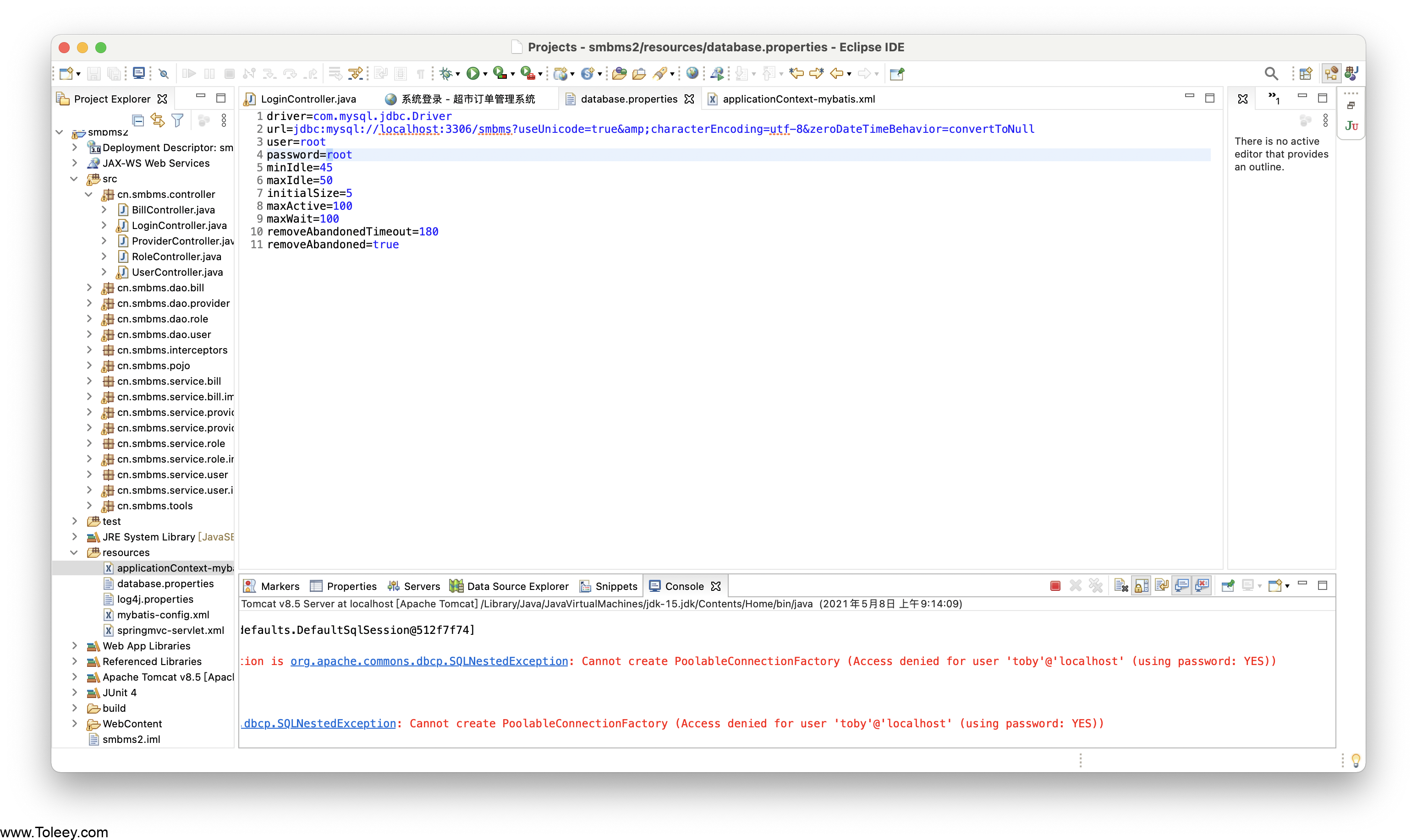Click the search magnifier icon in toolbar
1417x840 pixels.
(1271, 74)
